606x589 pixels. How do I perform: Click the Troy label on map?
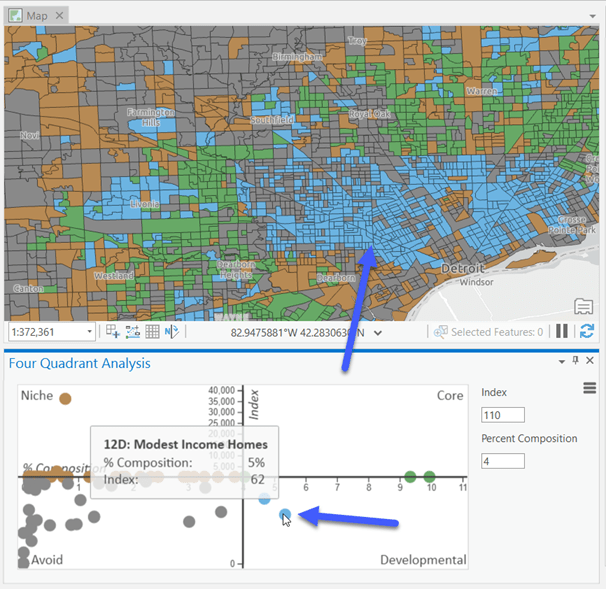(x=357, y=41)
